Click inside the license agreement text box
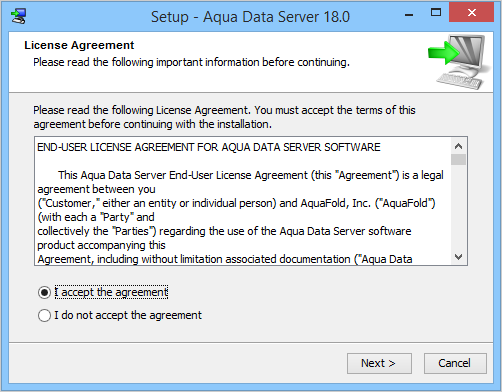Viewport: 502px width, 392px height. (243, 201)
